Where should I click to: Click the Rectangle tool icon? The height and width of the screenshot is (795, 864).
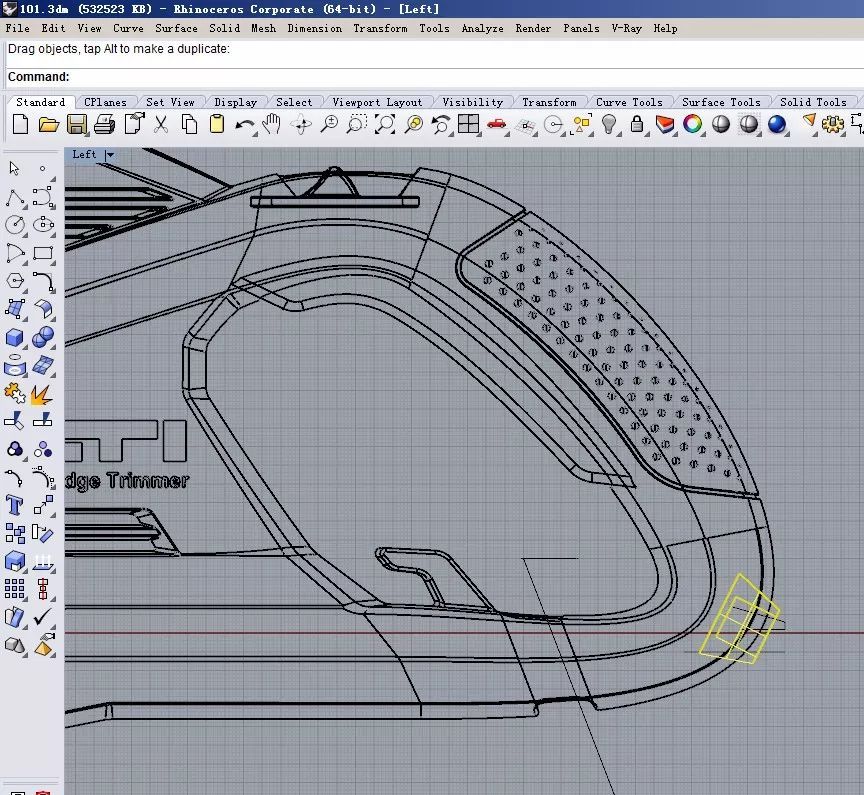point(42,253)
